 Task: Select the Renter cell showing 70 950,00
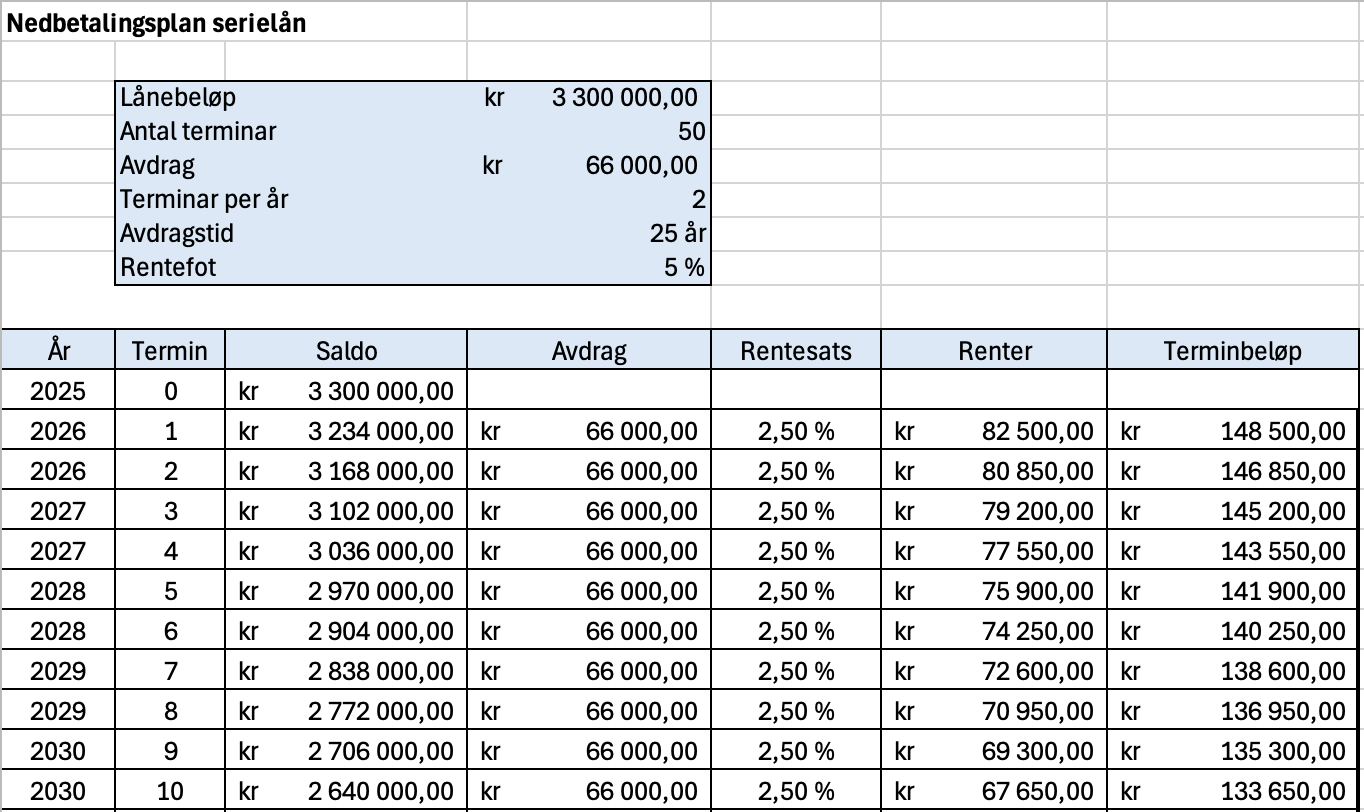tap(994, 711)
